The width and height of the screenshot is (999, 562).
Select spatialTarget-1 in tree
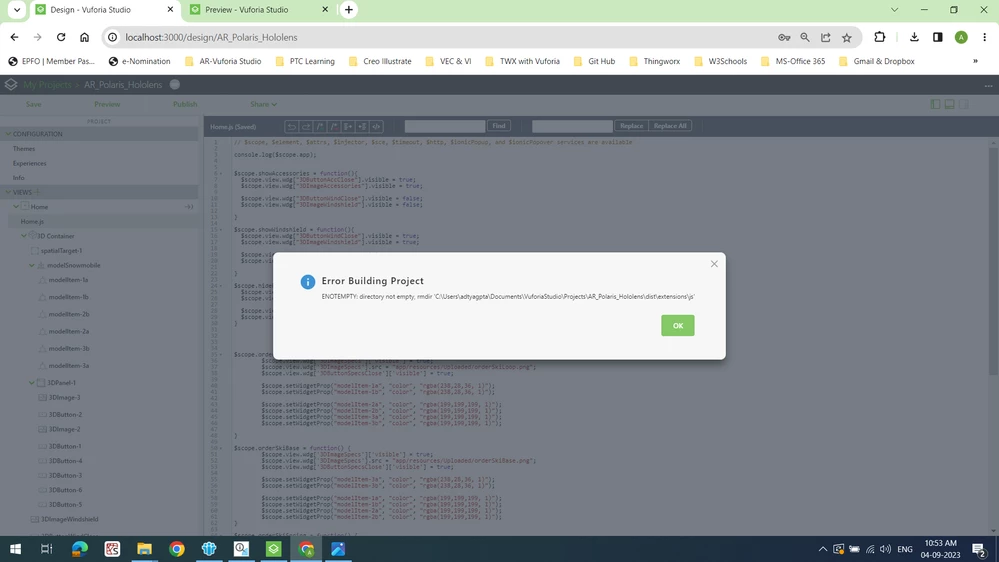61,250
